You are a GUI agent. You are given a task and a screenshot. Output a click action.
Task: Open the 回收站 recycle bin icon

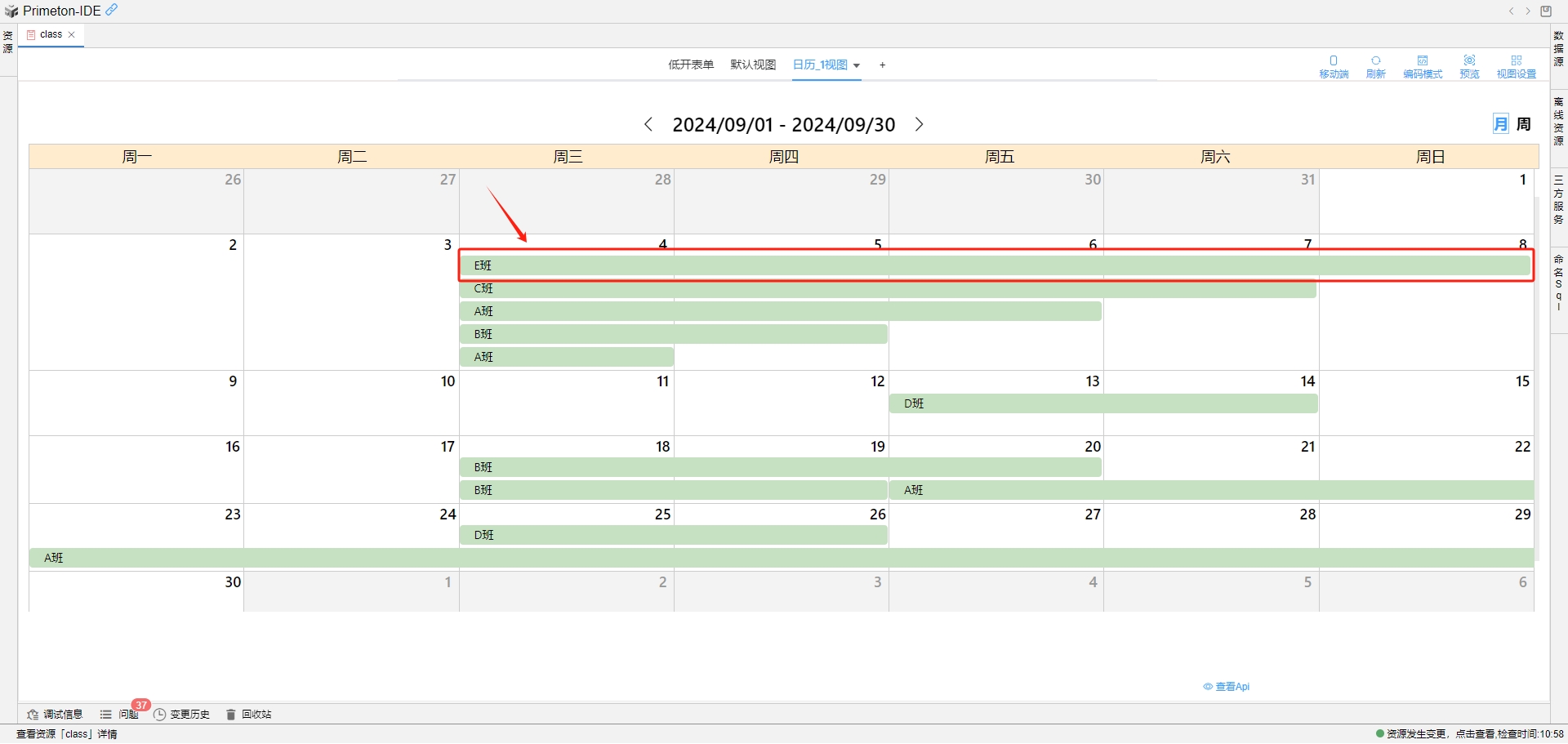248,714
